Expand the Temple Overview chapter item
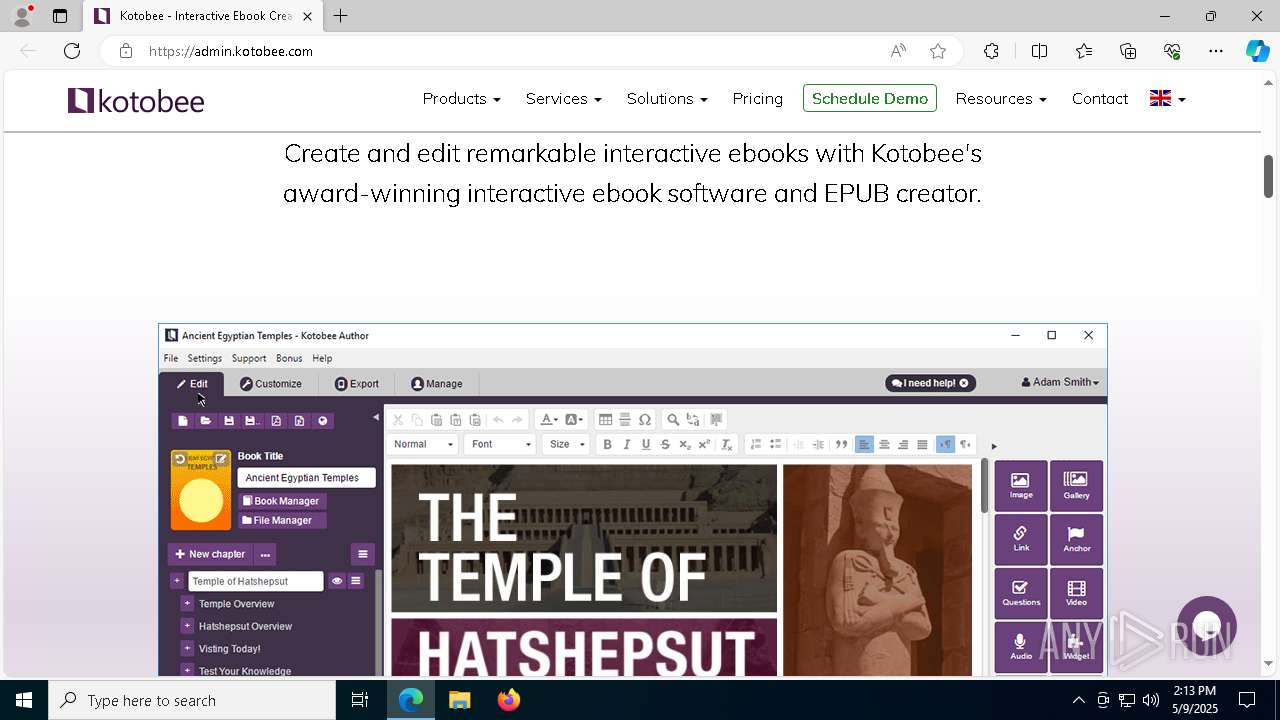Image resolution: width=1280 pixels, height=720 pixels. tap(187, 604)
